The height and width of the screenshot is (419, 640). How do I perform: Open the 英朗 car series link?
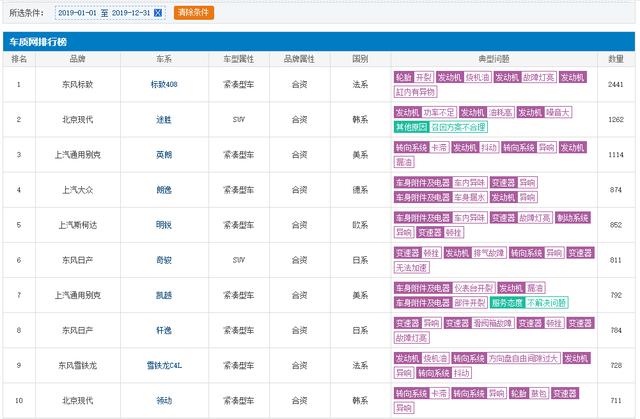point(164,155)
